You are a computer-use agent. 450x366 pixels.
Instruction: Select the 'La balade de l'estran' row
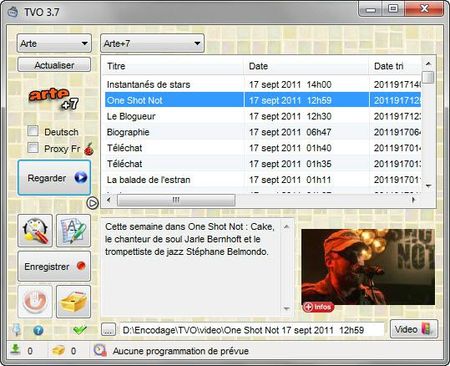pos(263,180)
